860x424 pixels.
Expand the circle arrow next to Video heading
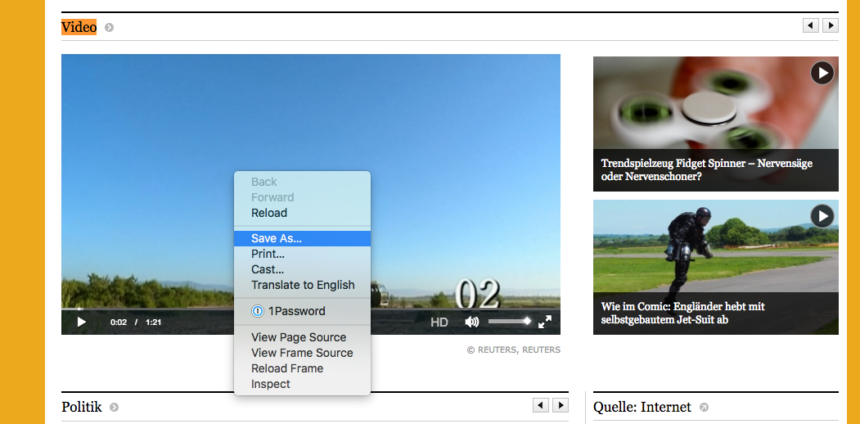tap(109, 27)
